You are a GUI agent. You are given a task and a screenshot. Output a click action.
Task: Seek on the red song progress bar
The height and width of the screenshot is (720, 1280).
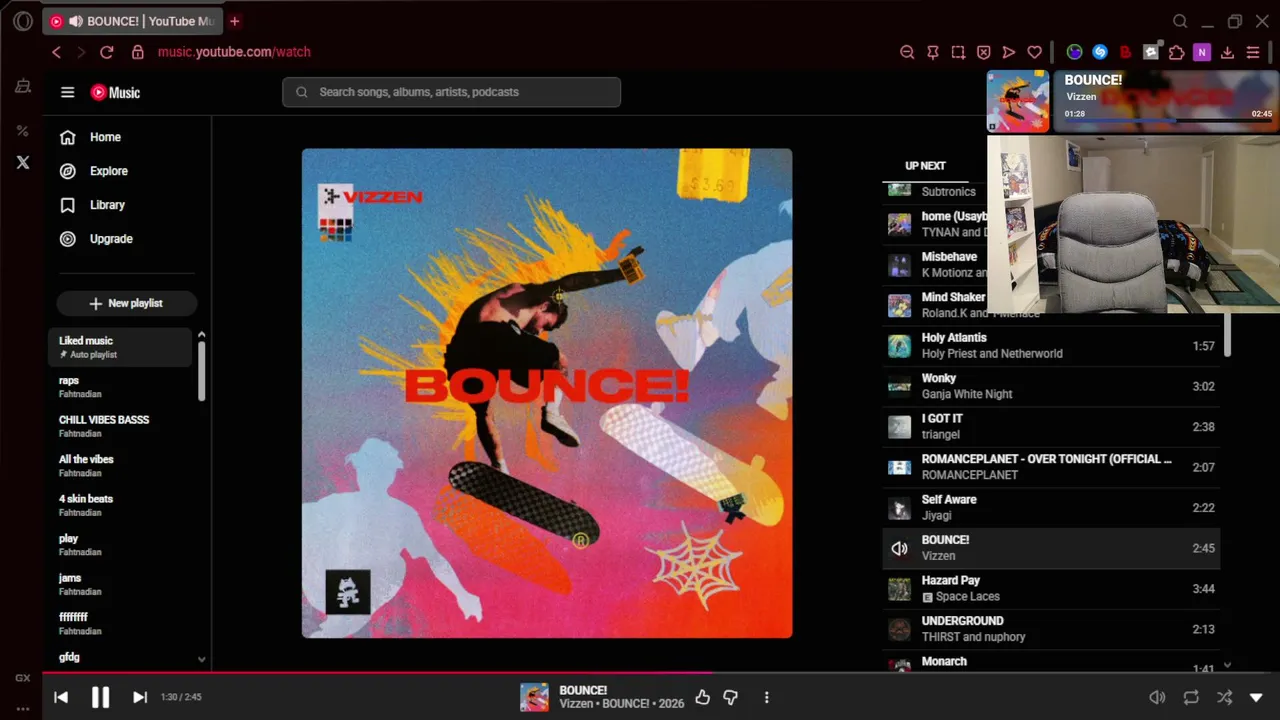[x=661, y=673]
